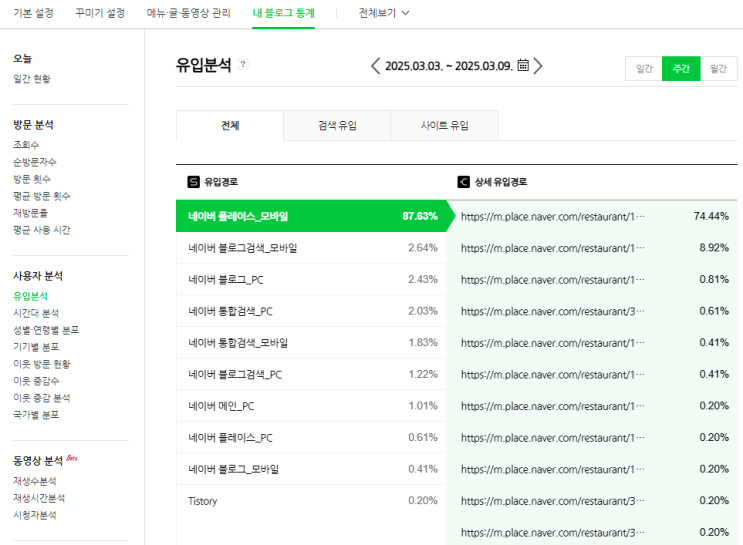Select the Tistory row
Image resolution: width=743 pixels, height=545 pixels.
[x=311, y=501]
